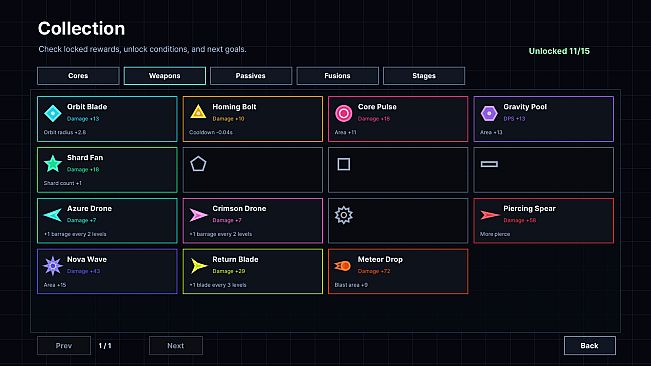Switch to the Fusions tab
651x366 pixels.
click(x=338, y=76)
